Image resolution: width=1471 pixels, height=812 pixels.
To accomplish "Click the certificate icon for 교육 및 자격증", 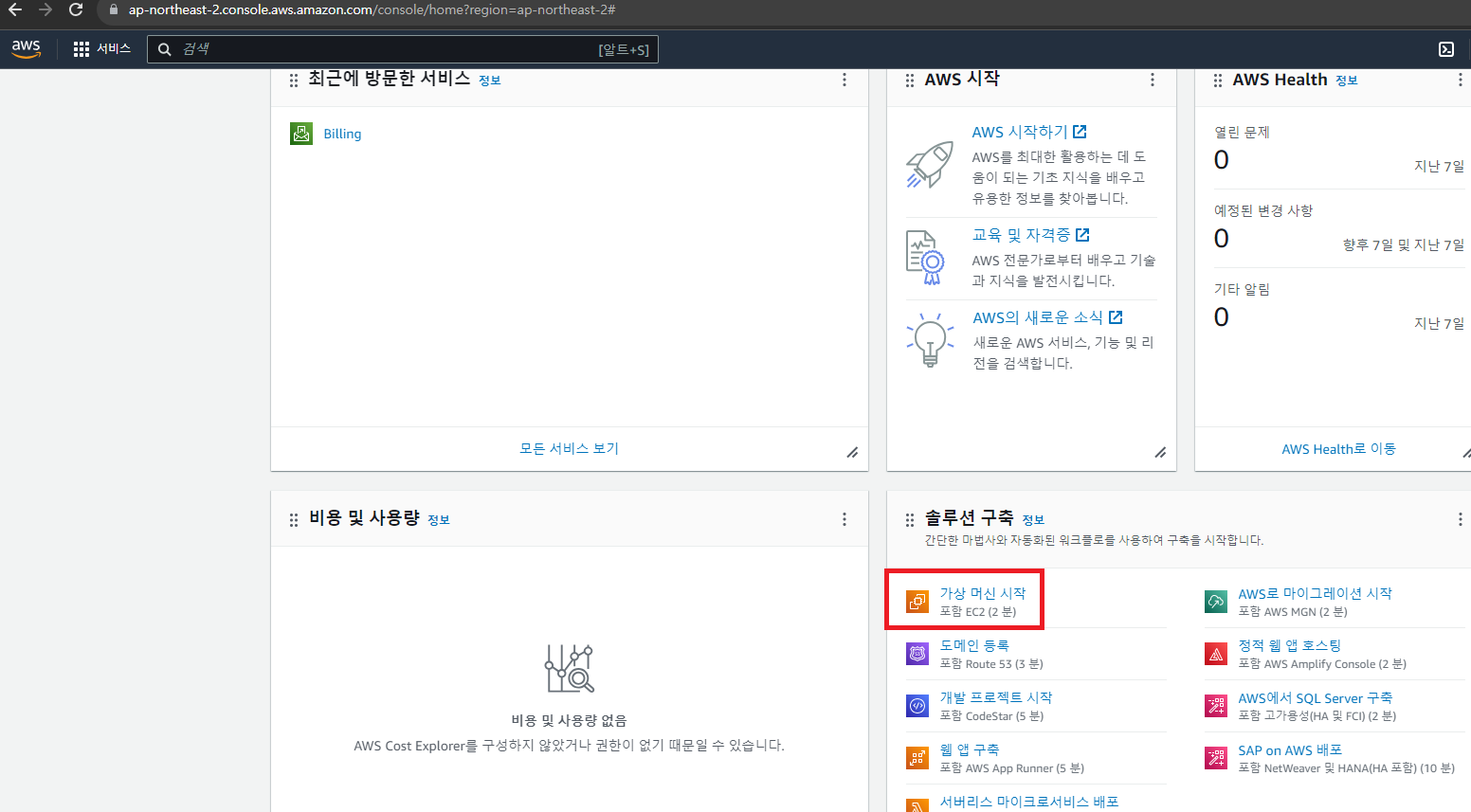I will tap(926, 257).
